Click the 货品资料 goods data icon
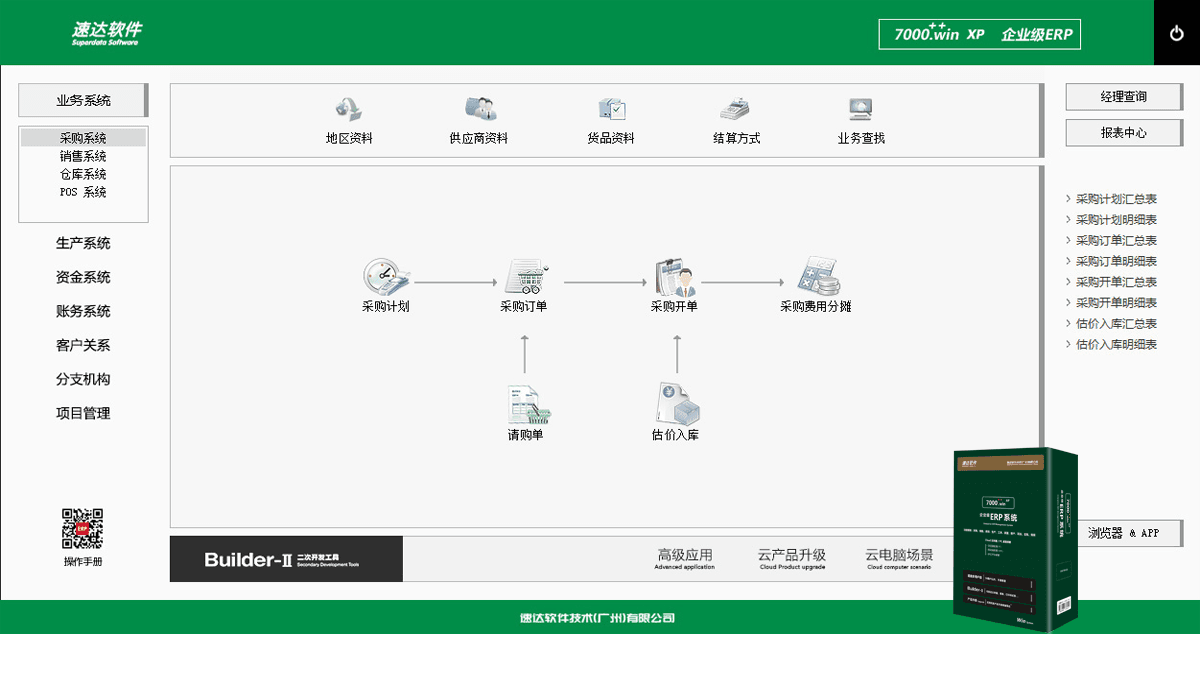Screen dimensions: 1200x700 [611, 110]
